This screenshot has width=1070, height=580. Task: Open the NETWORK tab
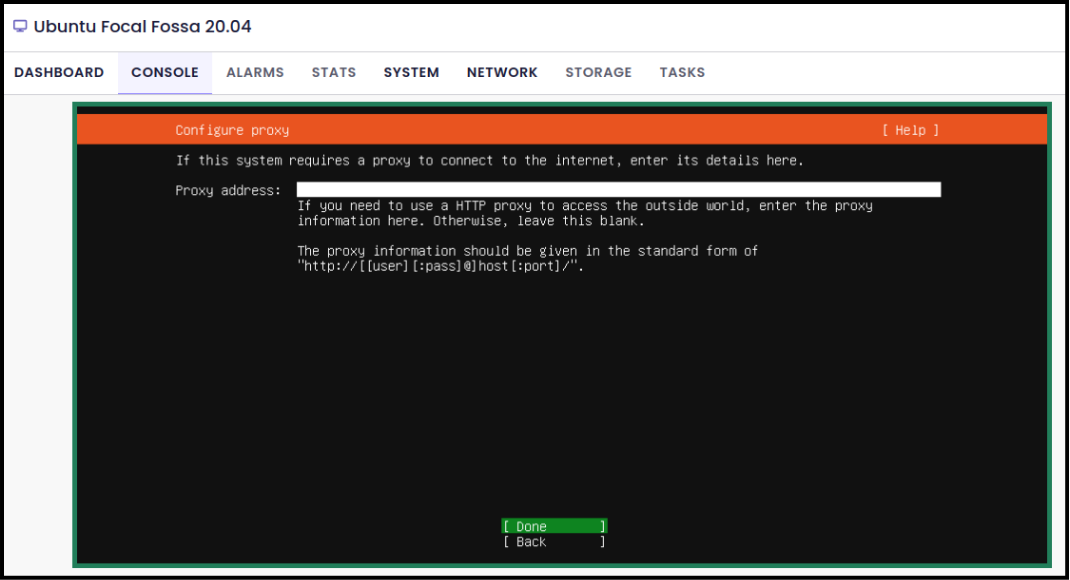(502, 72)
